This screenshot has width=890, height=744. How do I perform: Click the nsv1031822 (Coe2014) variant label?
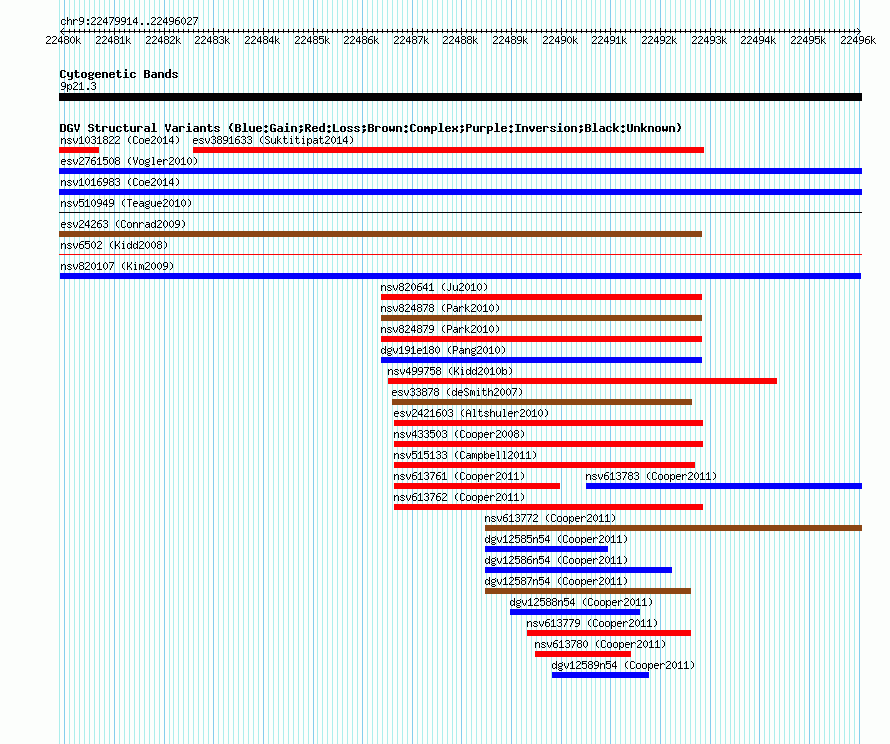[x=120, y=140]
